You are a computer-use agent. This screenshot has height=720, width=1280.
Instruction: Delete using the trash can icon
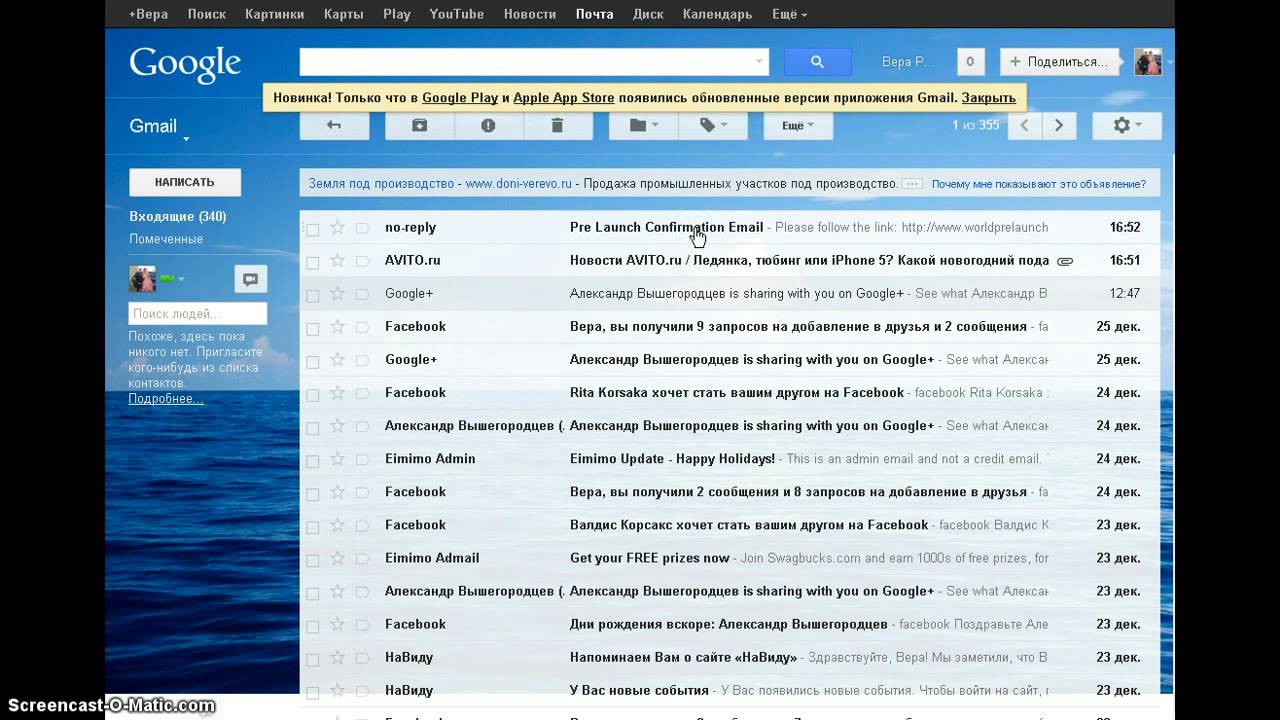(558, 126)
